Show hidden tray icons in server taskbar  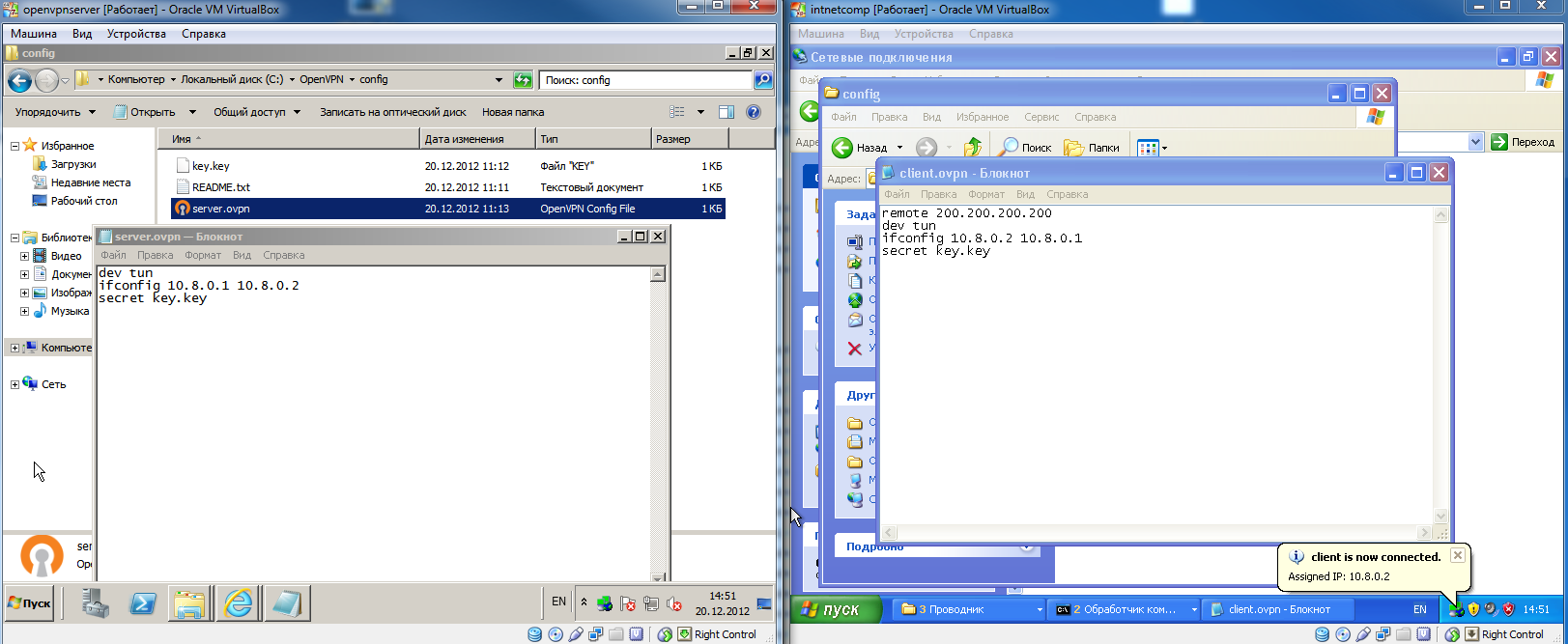[x=584, y=602]
